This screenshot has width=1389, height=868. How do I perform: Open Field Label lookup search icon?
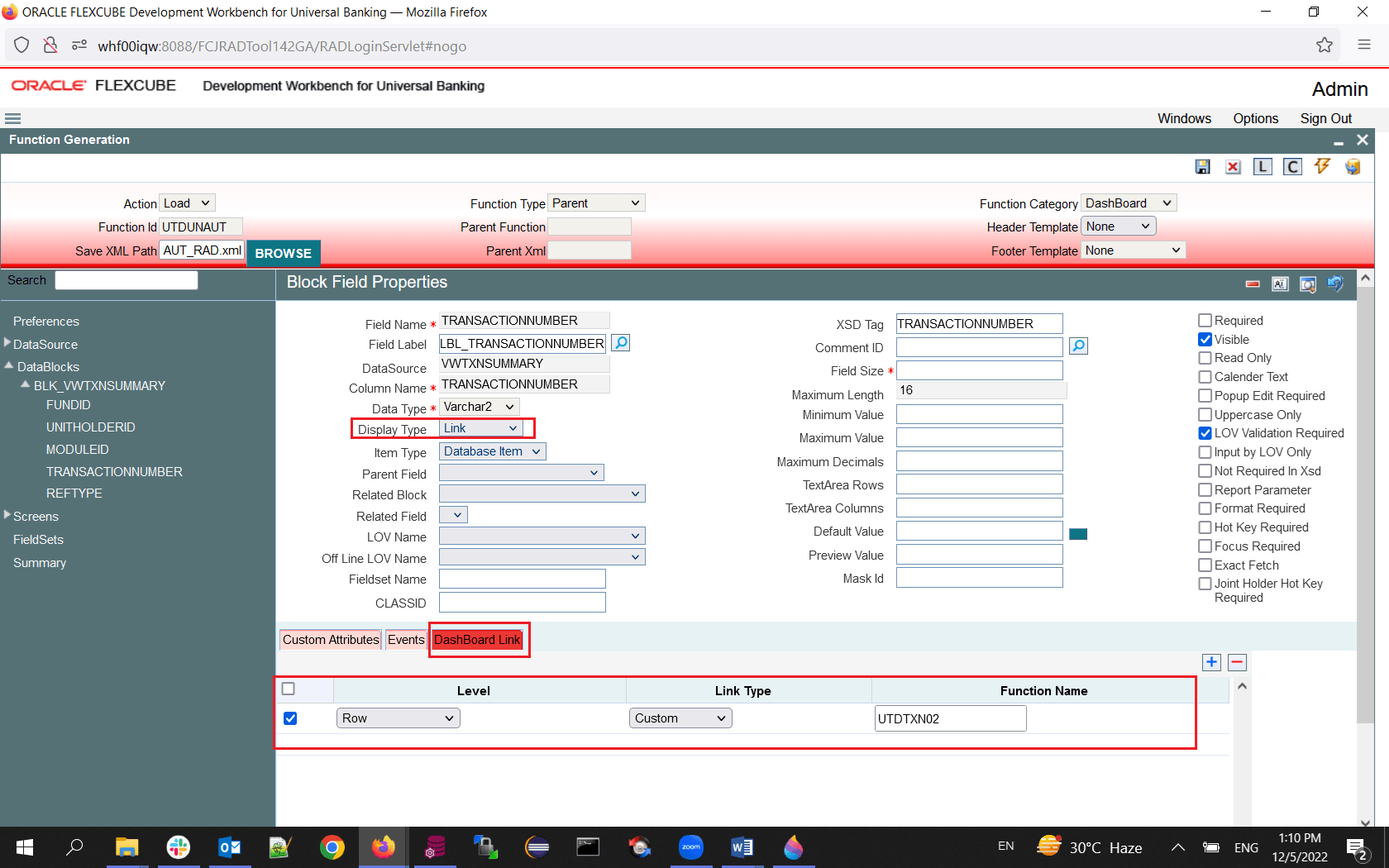(620, 342)
